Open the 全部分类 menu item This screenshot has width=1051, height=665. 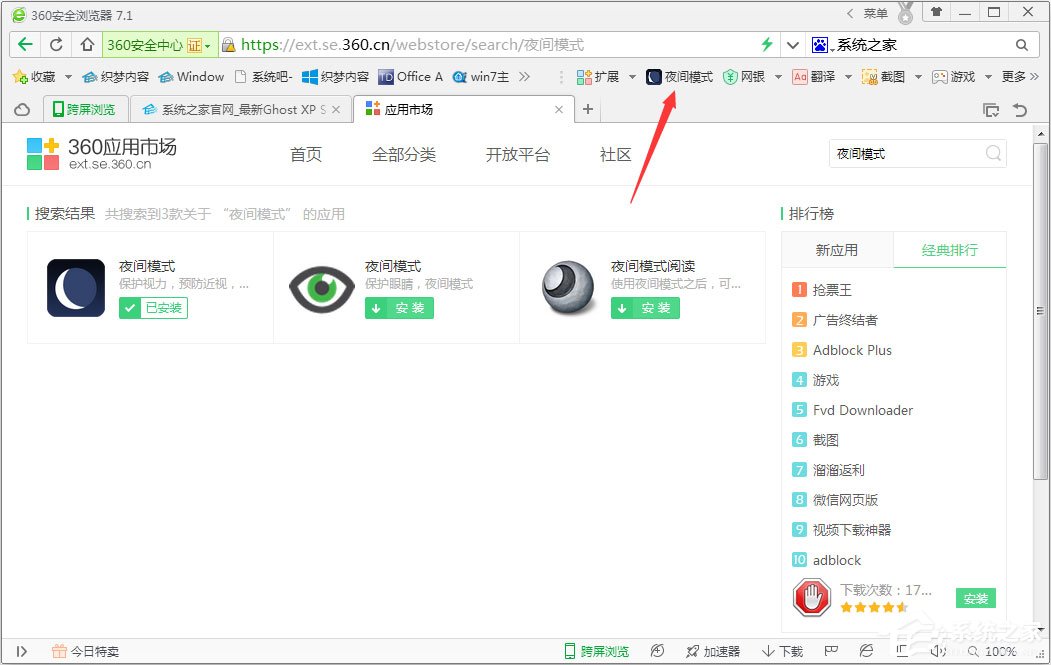404,154
